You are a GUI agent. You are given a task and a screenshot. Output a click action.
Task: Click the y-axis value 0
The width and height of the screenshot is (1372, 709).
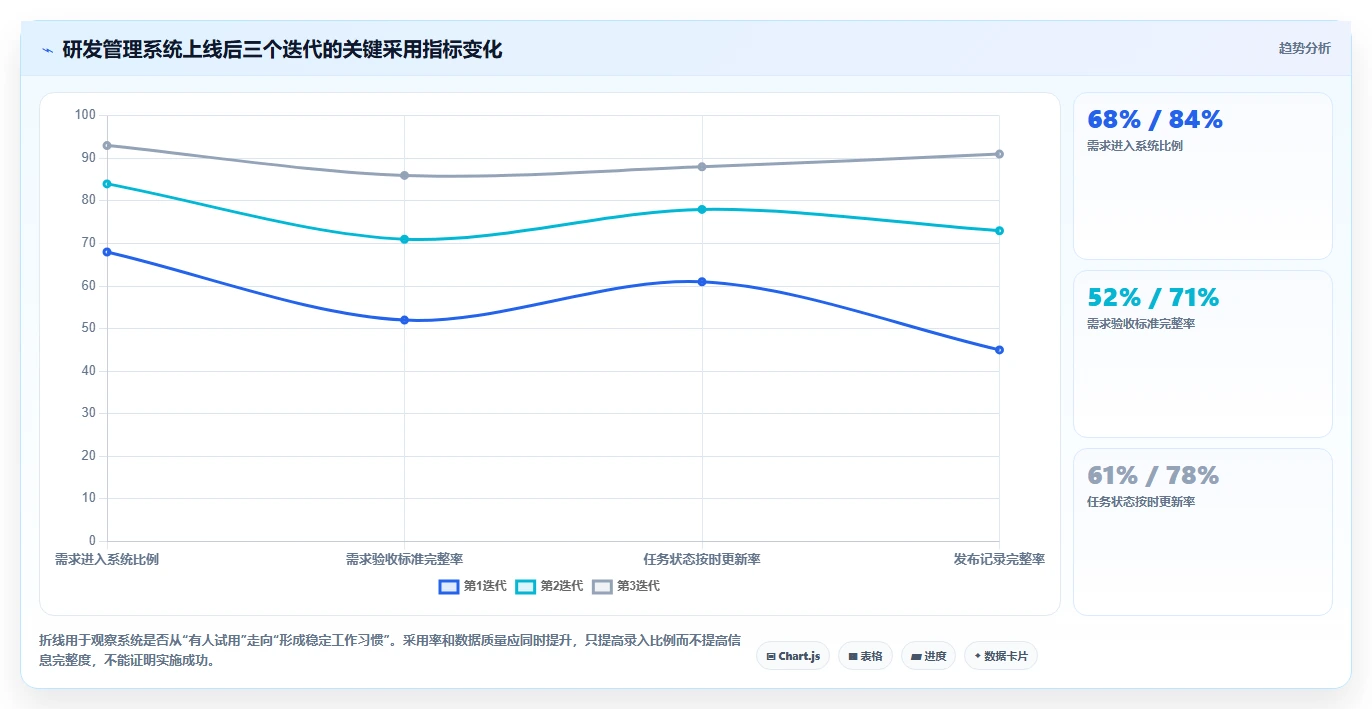pos(92,541)
